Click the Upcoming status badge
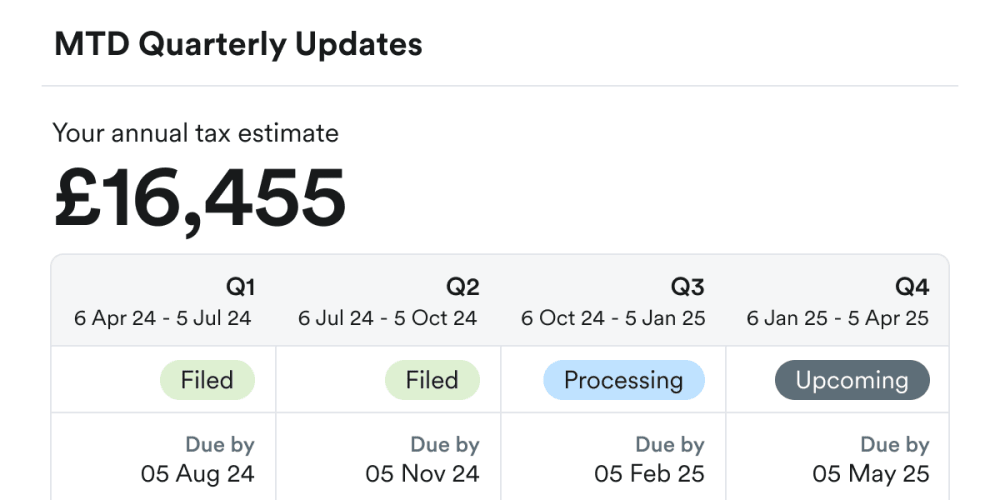 click(x=852, y=380)
